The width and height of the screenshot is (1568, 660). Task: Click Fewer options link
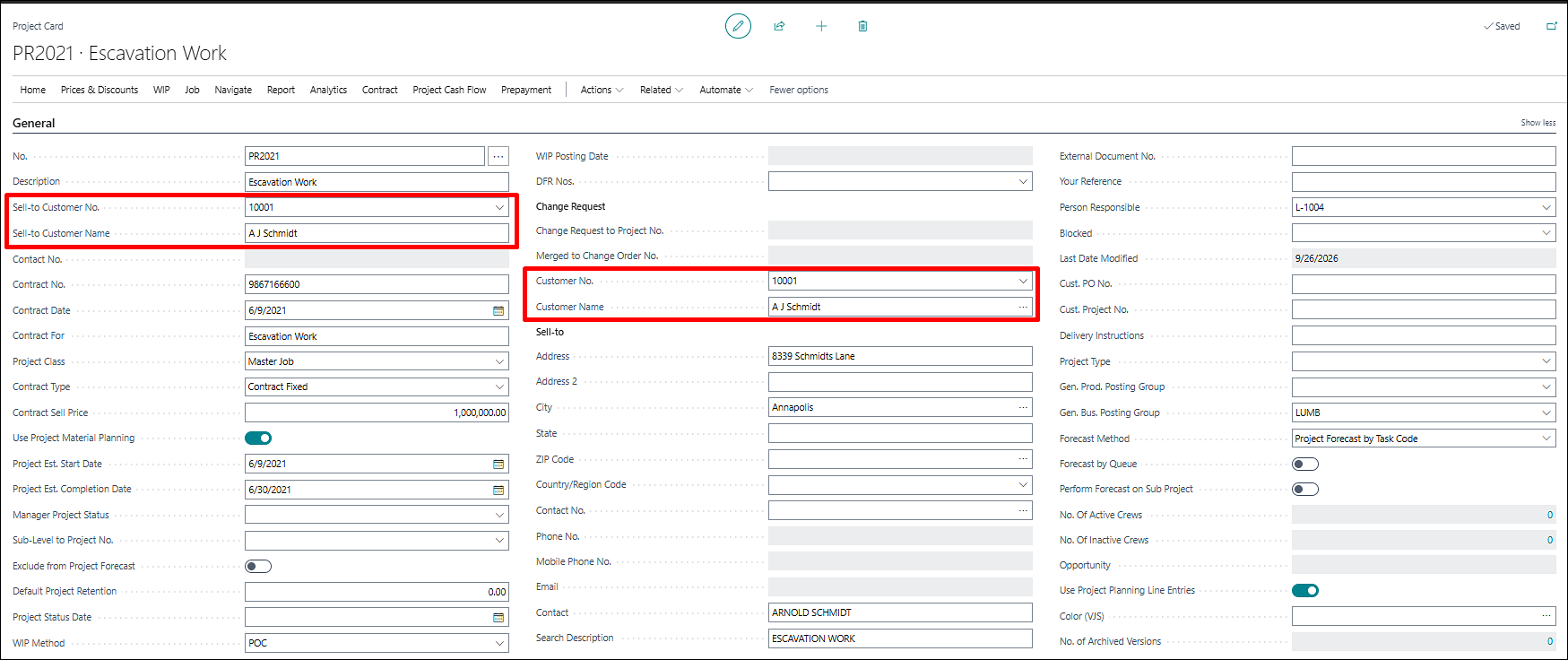tap(799, 90)
